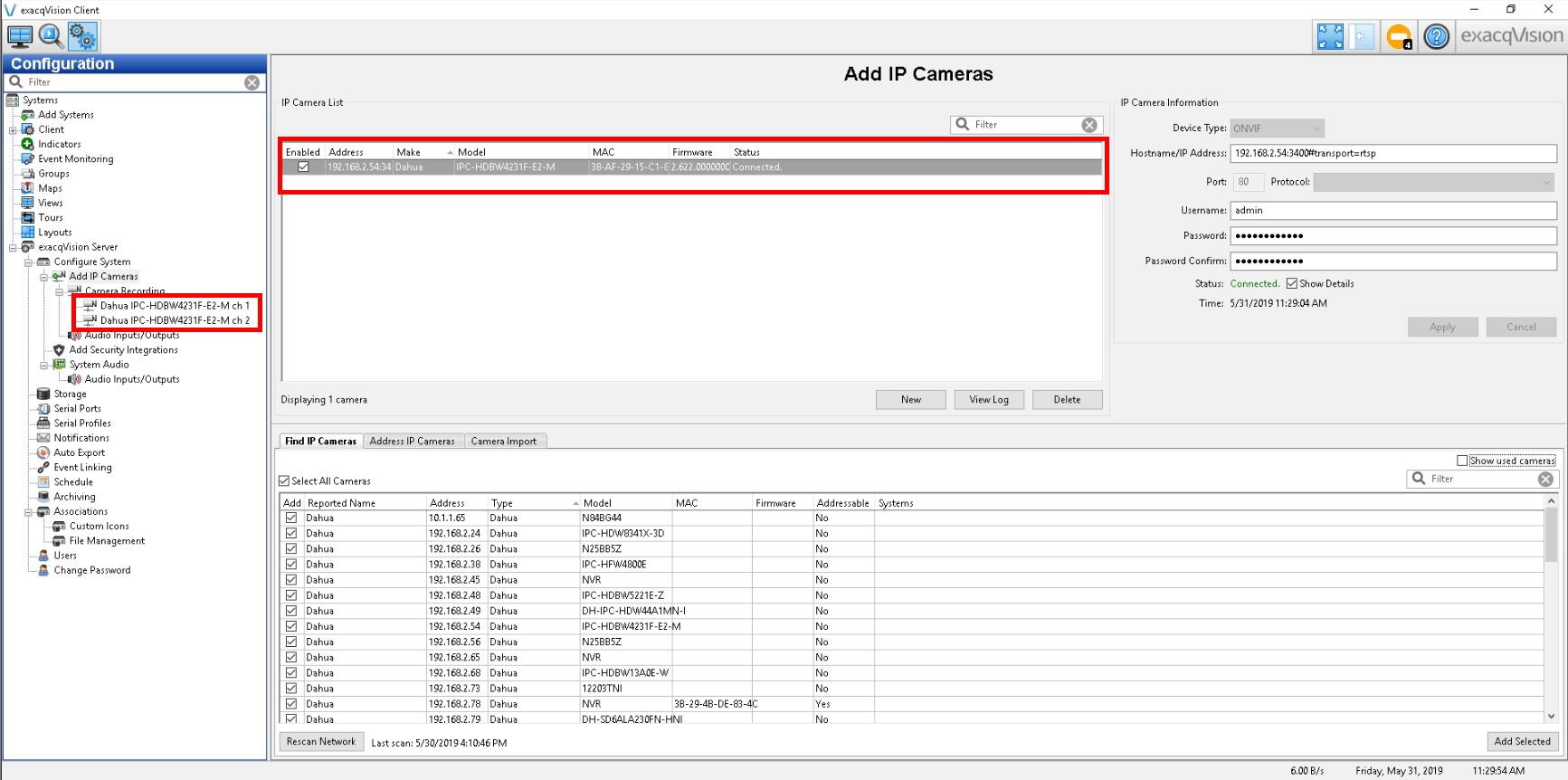
Task: Open the Search video magnifier icon
Action: [x=51, y=36]
